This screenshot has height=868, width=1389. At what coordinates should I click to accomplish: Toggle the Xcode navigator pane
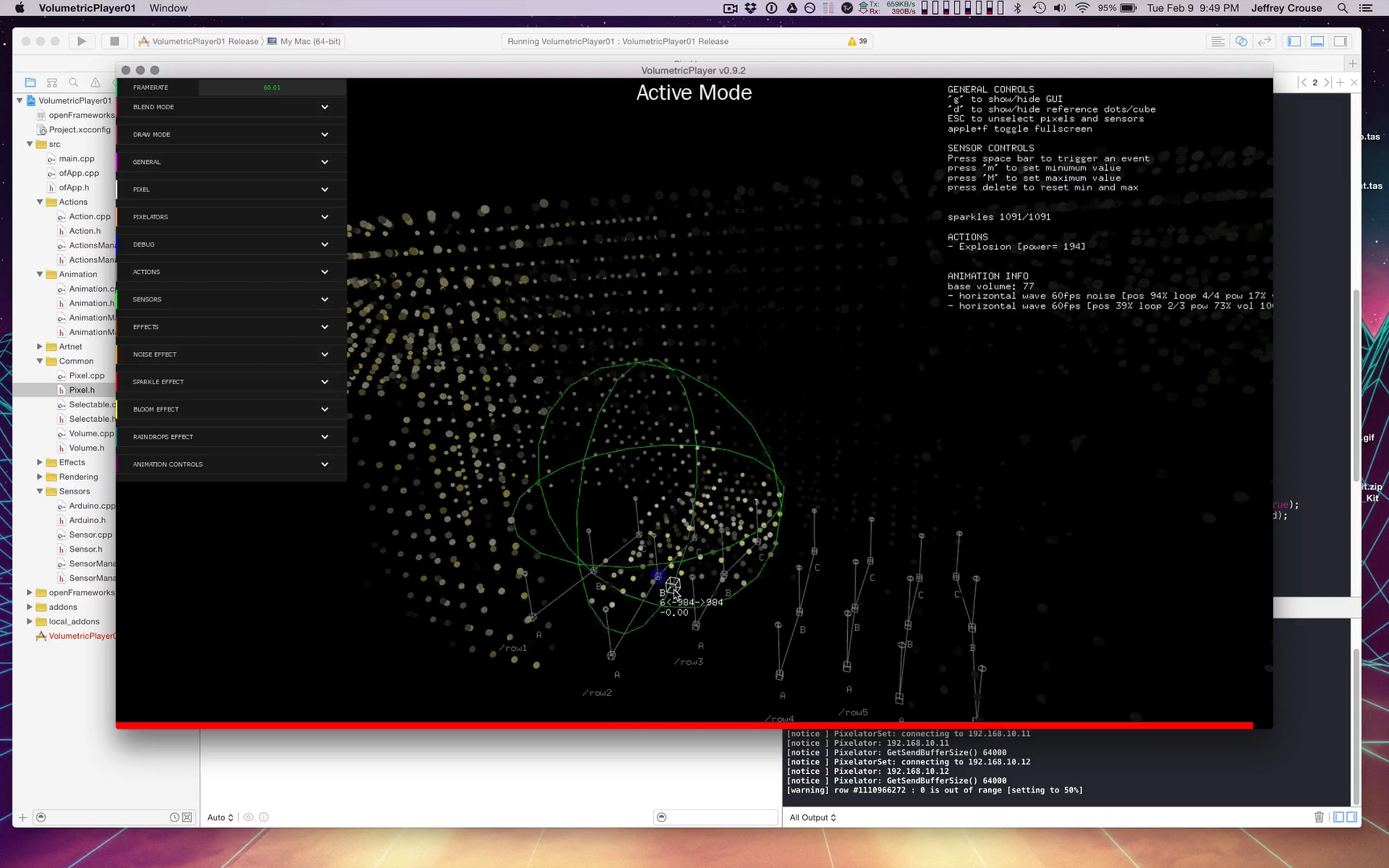(1295, 41)
